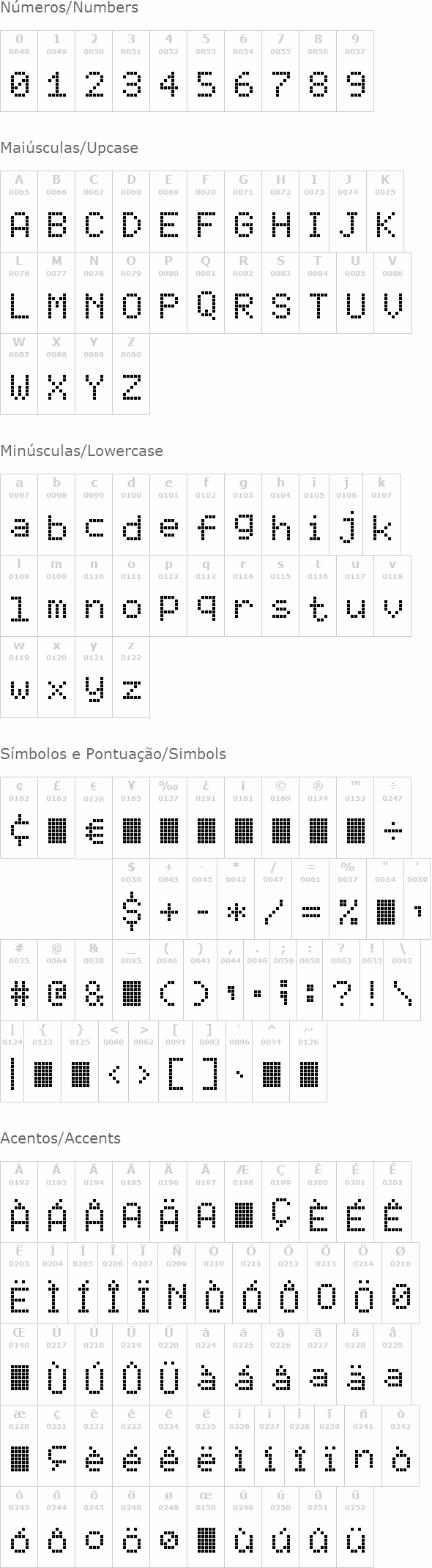Click the lowercase y glyph cell
The height and width of the screenshot is (1568, 432).
tap(94, 677)
